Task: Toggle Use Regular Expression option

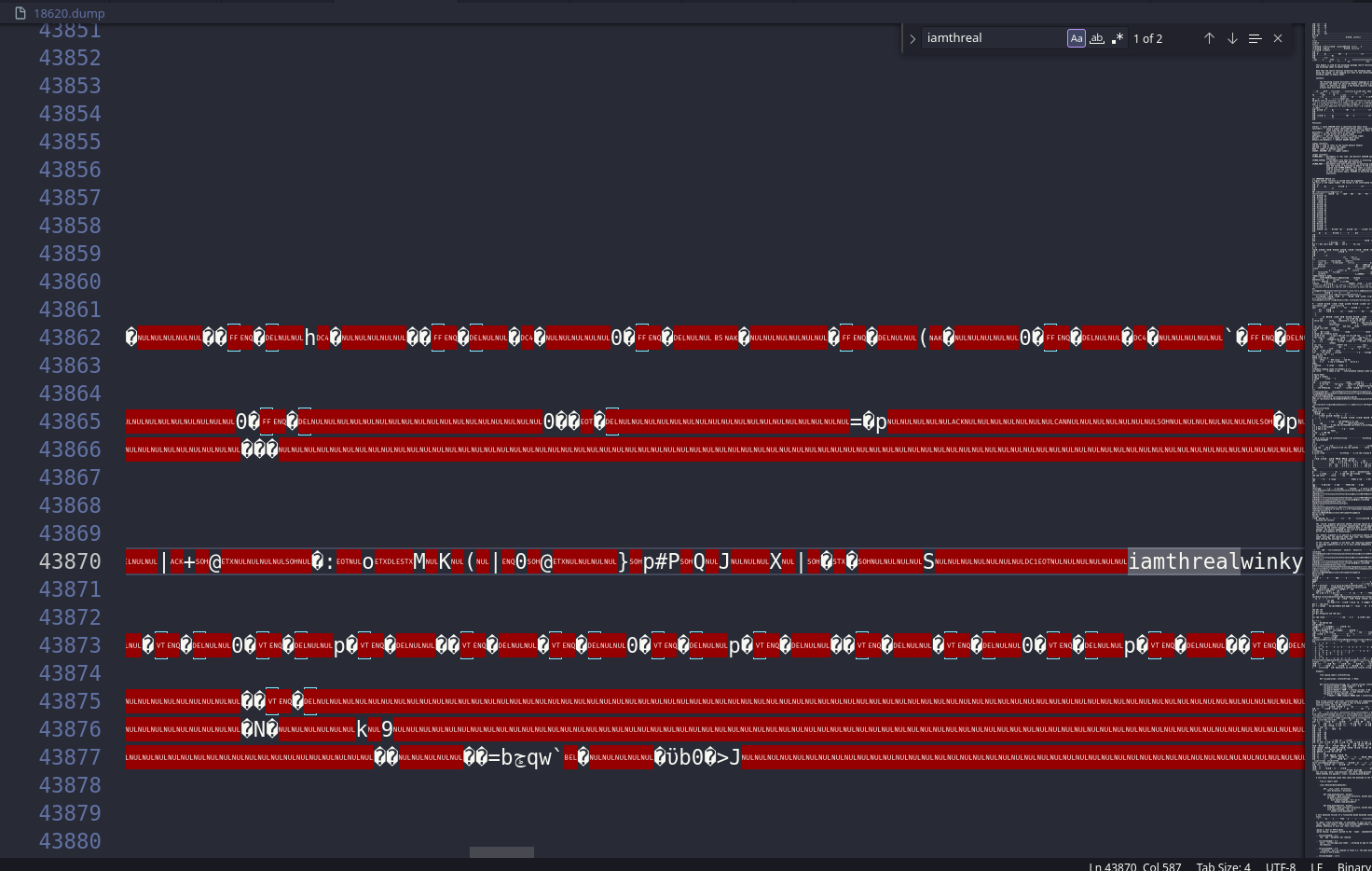Action: [x=1118, y=38]
